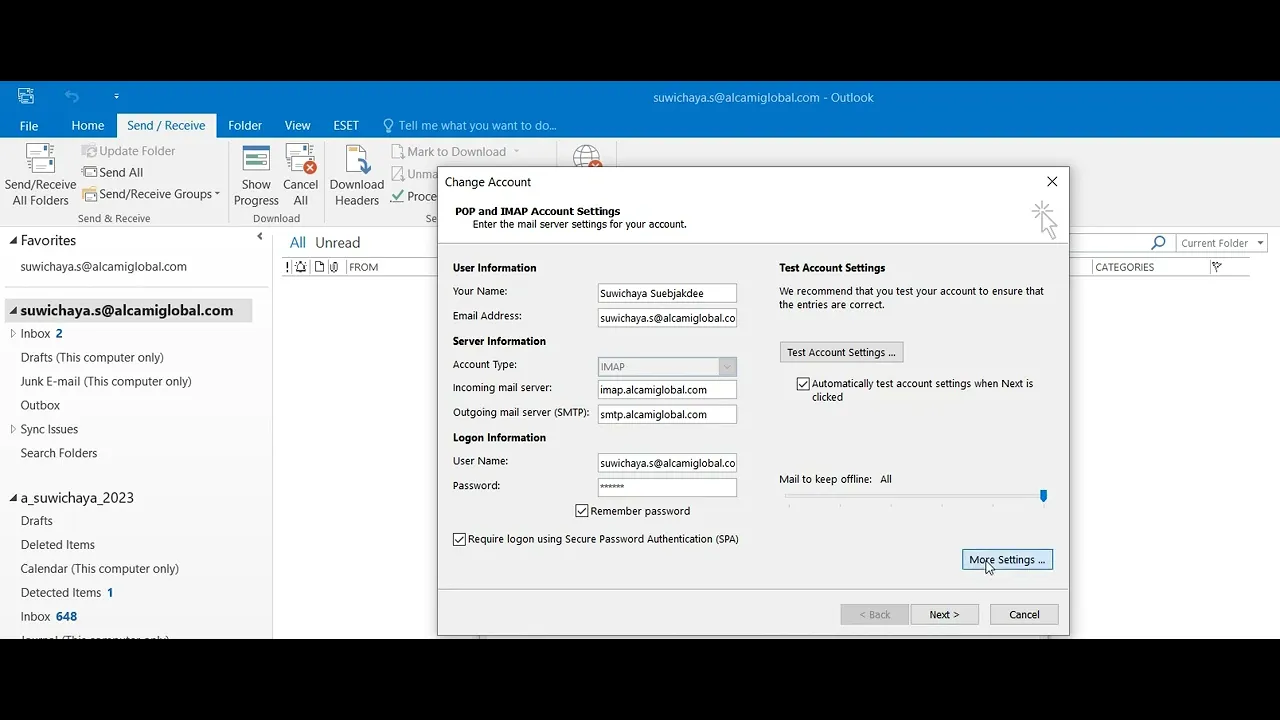The height and width of the screenshot is (720, 1280).
Task: Click the Tell me lightbulb search box
Action: pos(469,125)
